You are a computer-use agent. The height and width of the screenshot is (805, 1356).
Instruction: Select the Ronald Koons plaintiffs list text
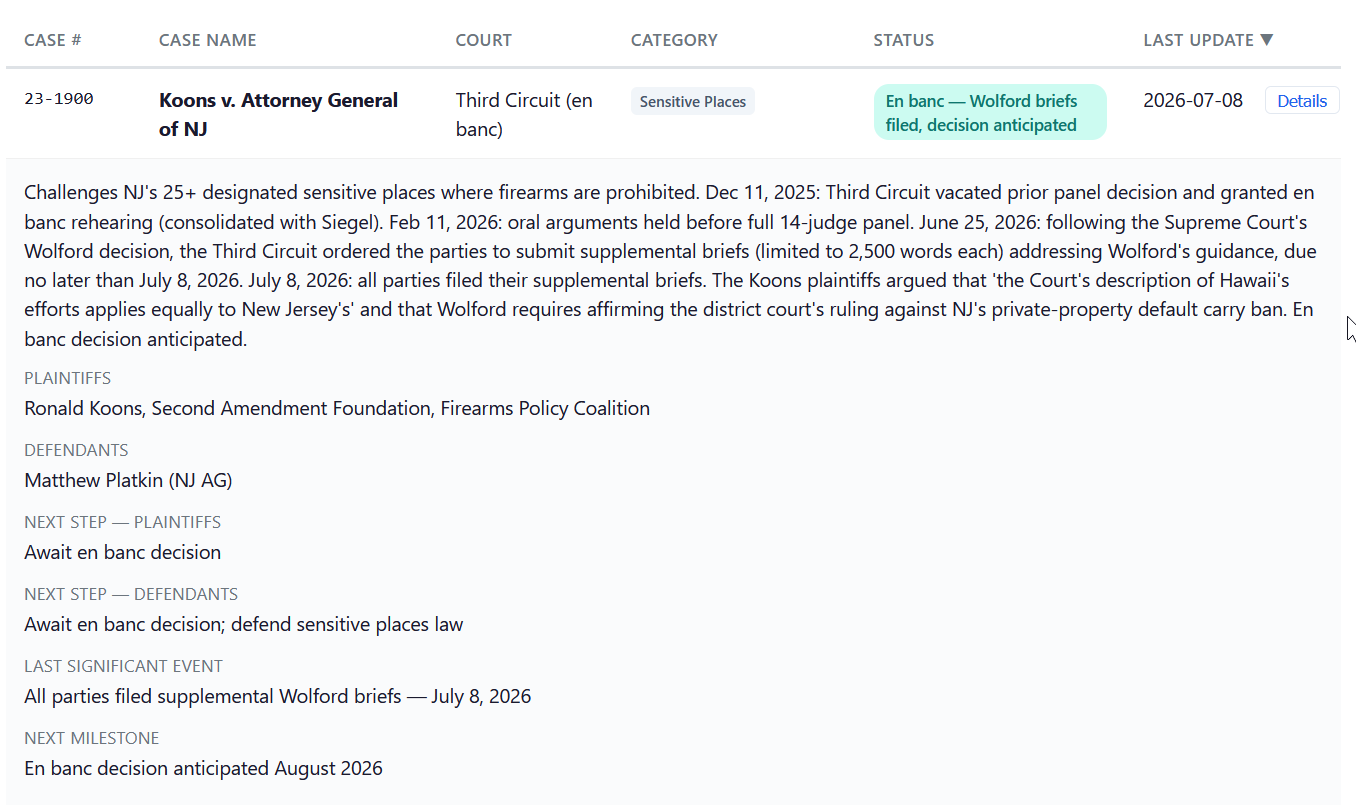[337, 408]
